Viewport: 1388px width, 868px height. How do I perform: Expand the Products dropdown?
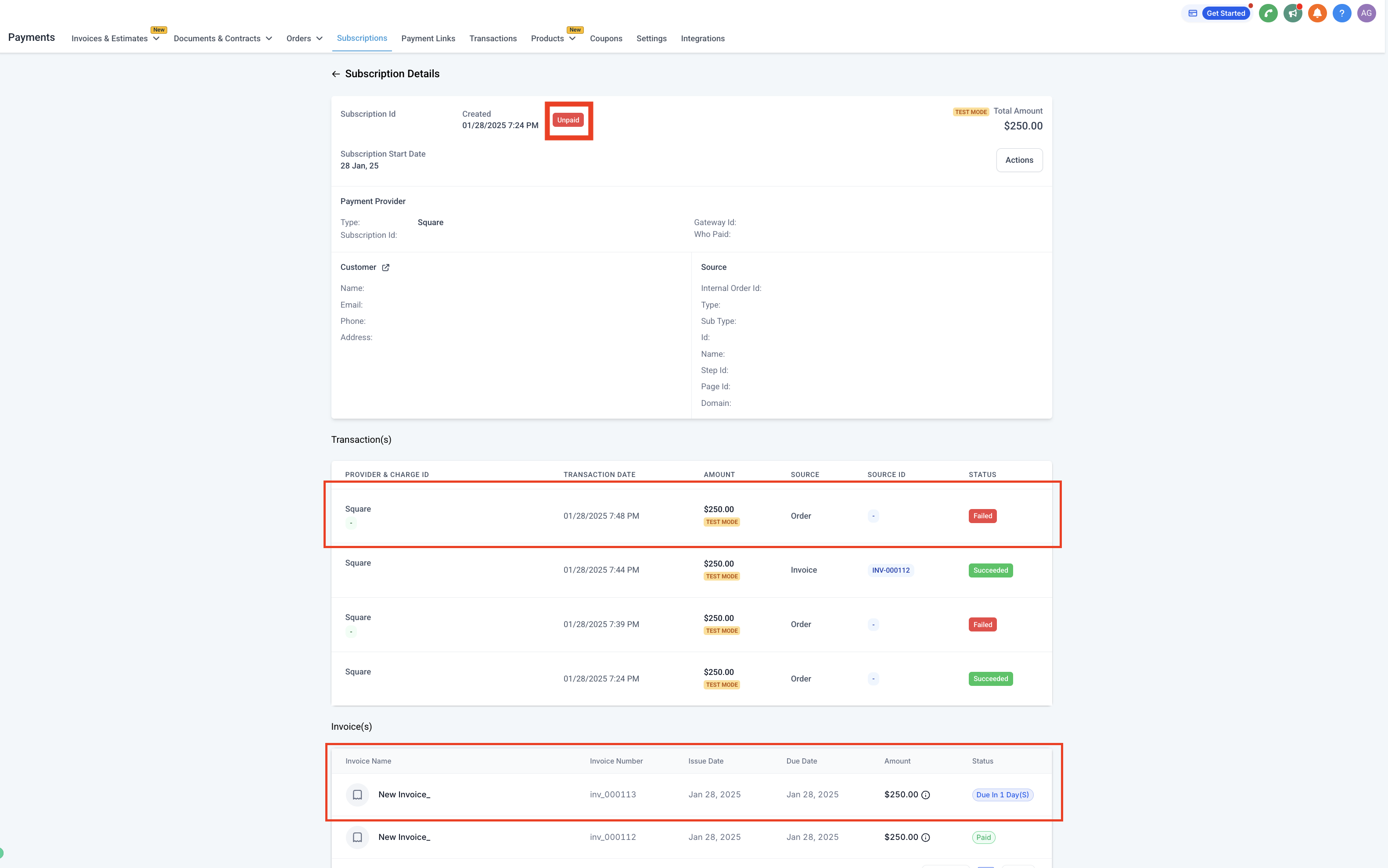coord(553,39)
